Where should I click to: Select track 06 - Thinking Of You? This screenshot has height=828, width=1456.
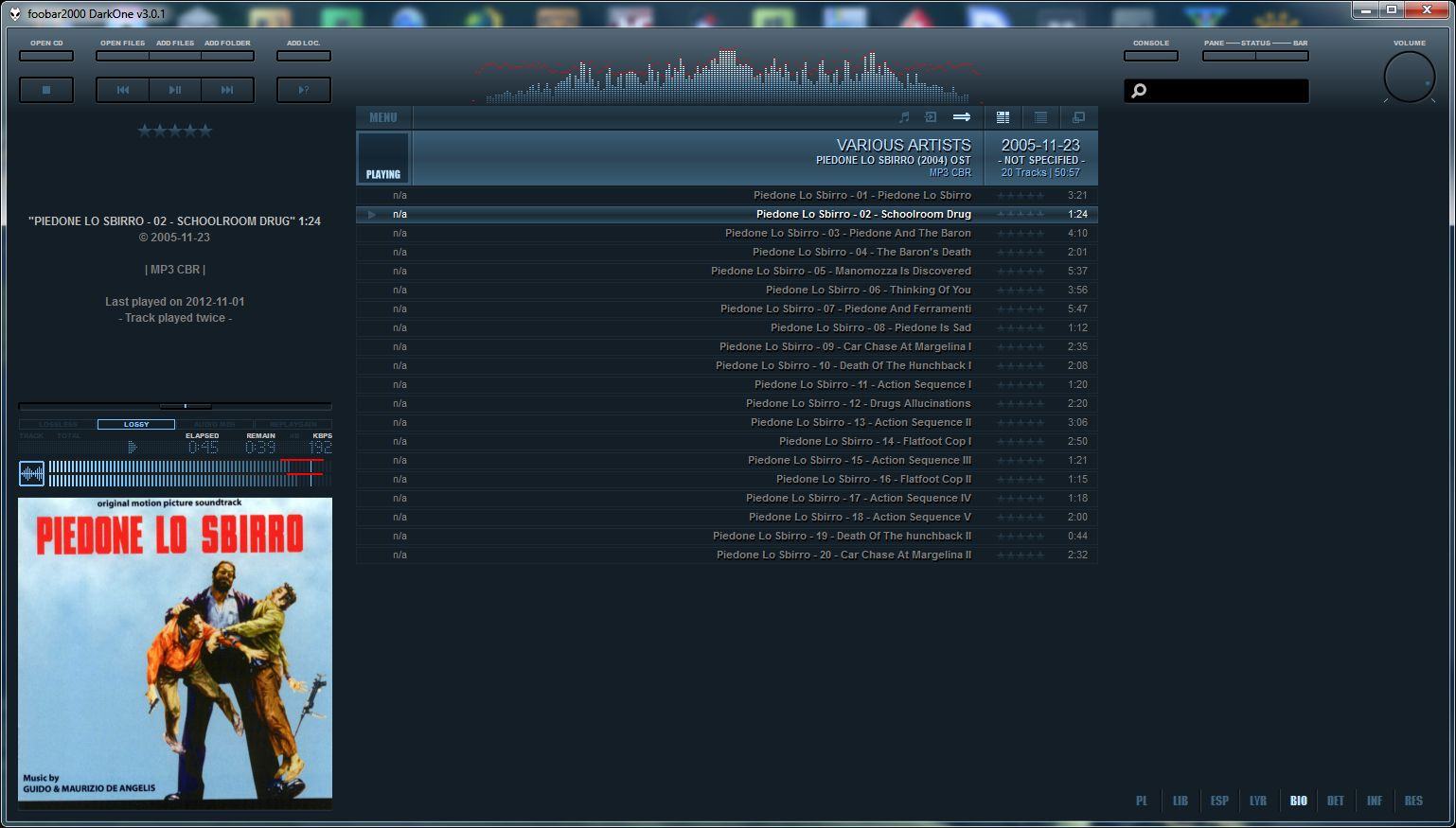coord(727,290)
